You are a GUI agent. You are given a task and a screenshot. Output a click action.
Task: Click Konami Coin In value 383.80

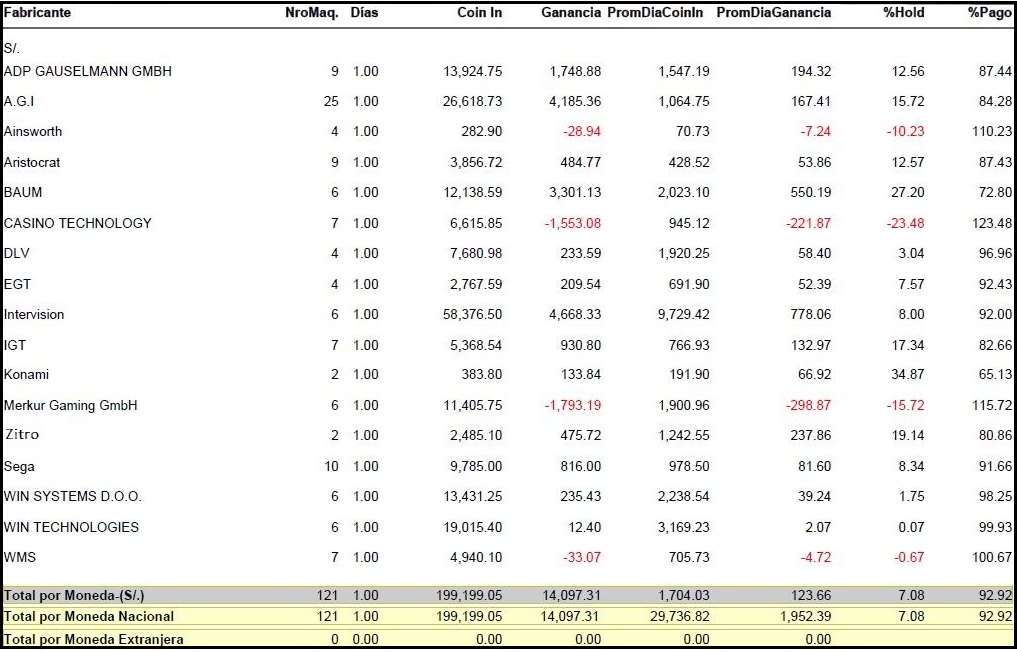tap(481, 374)
